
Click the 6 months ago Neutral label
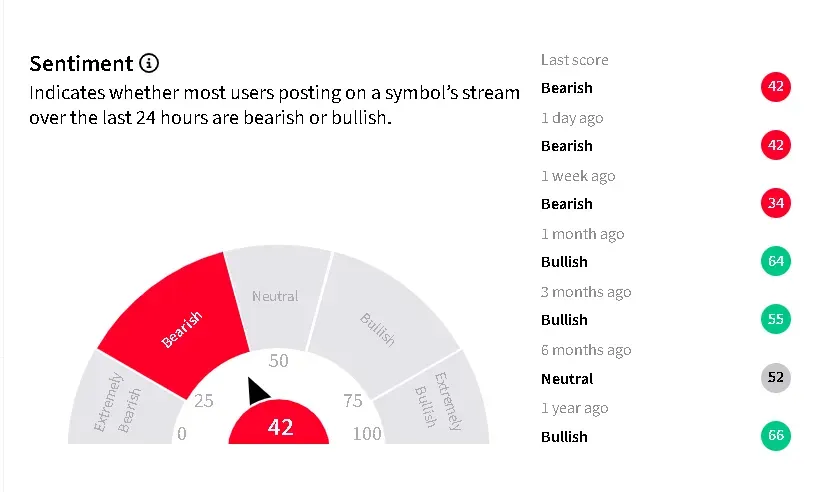[x=567, y=379]
